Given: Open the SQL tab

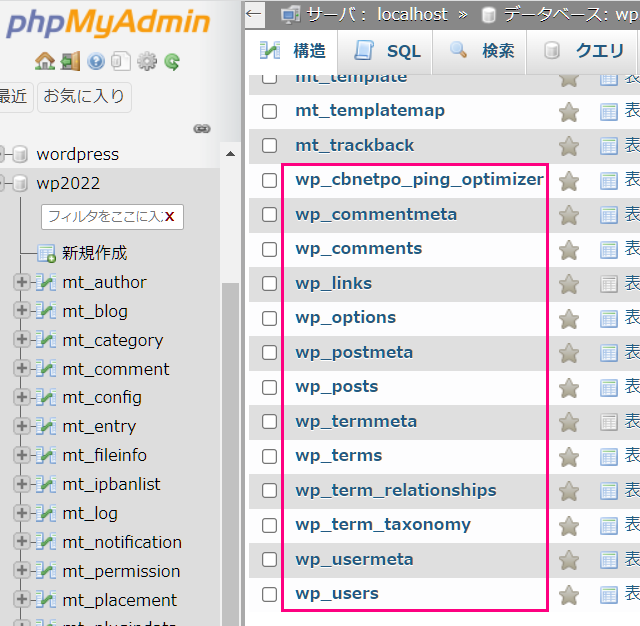Looking at the screenshot, I should pos(386,51).
